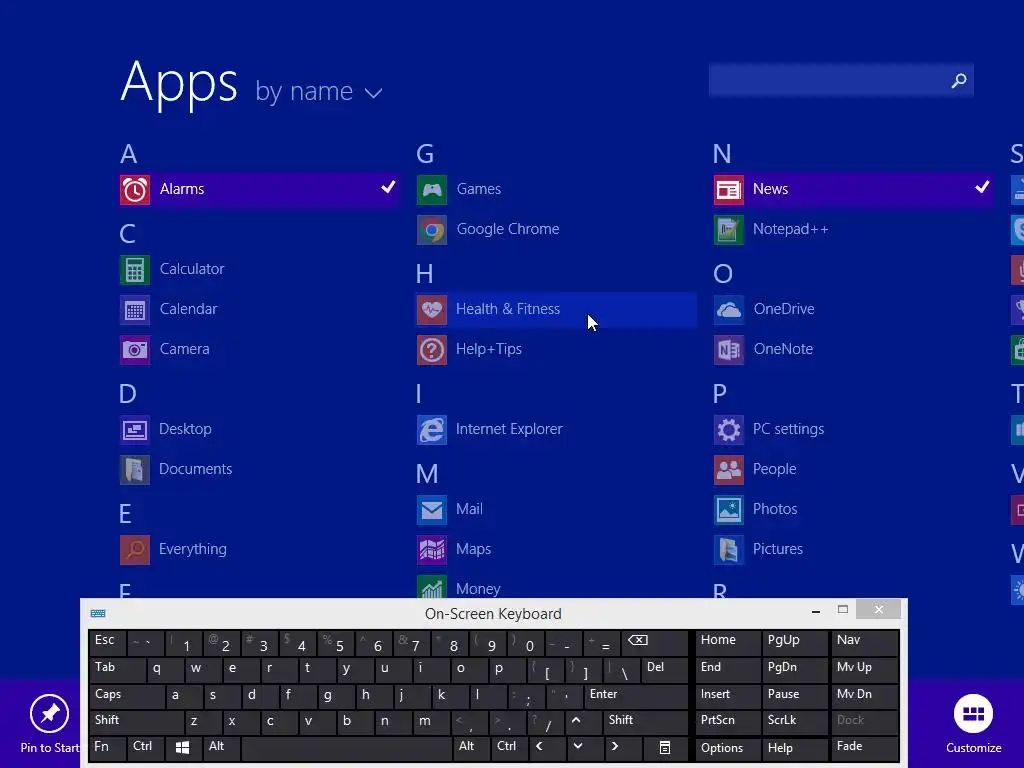The width and height of the screenshot is (1024, 768).
Task: Toggle the left Shift key
Action: click(x=136, y=720)
